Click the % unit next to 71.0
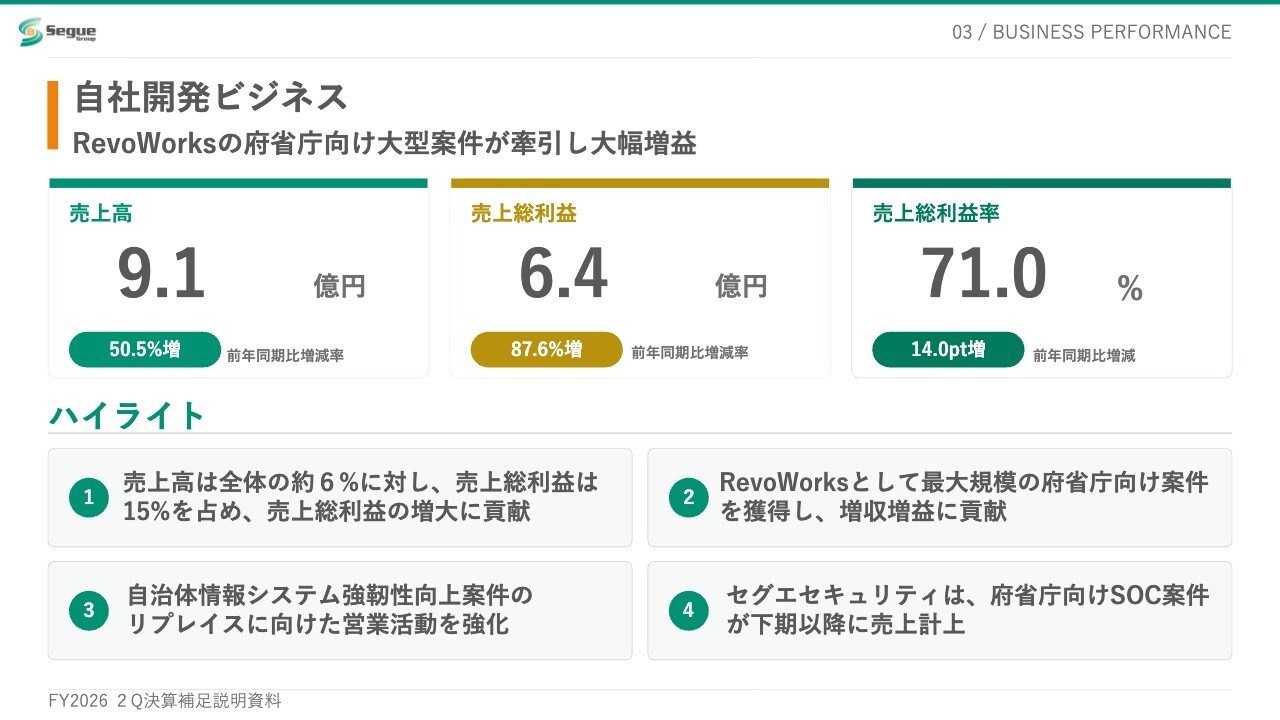Viewport: 1280px width, 720px height. point(1130,289)
